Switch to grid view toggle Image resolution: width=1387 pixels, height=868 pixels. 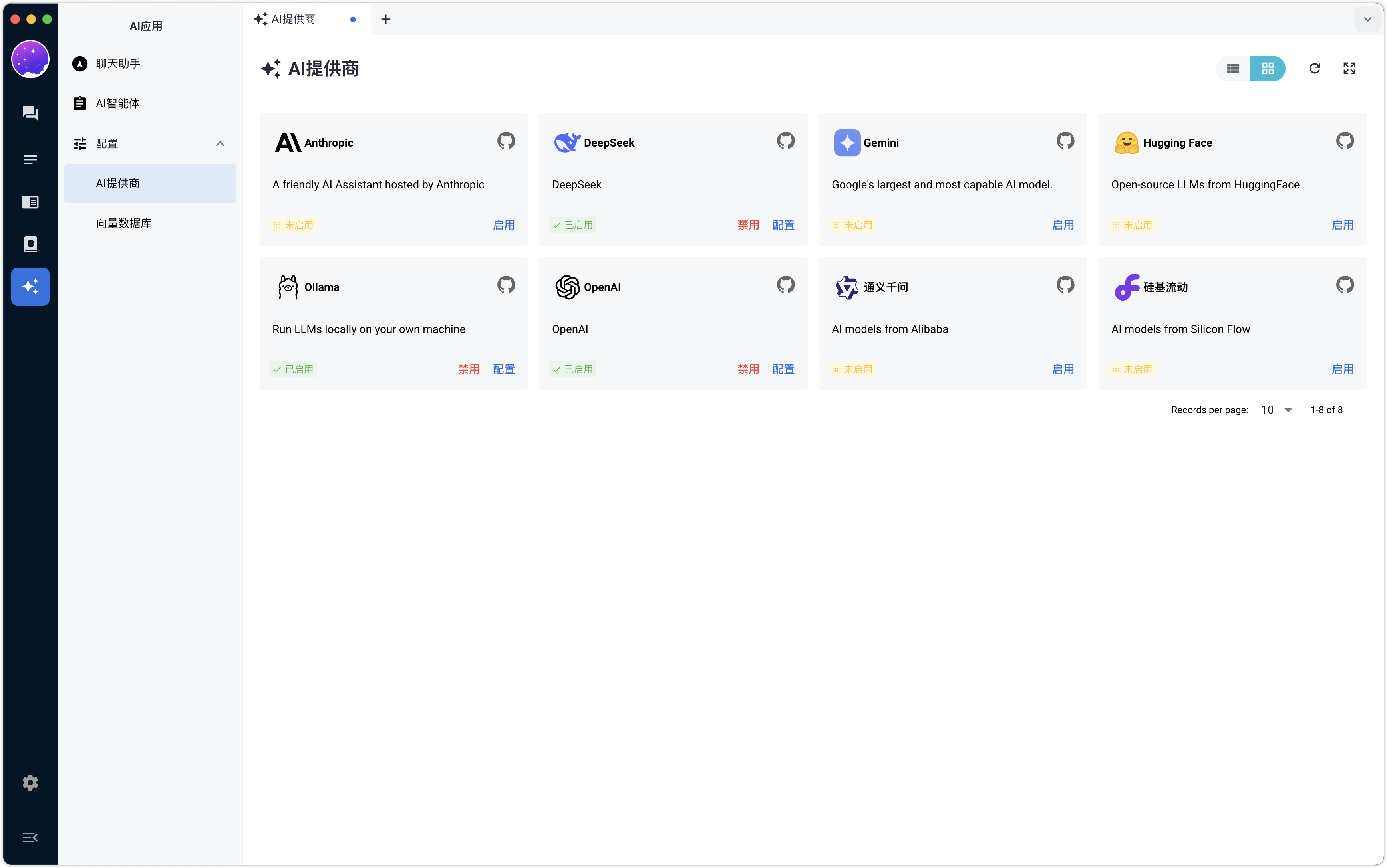1268,69
